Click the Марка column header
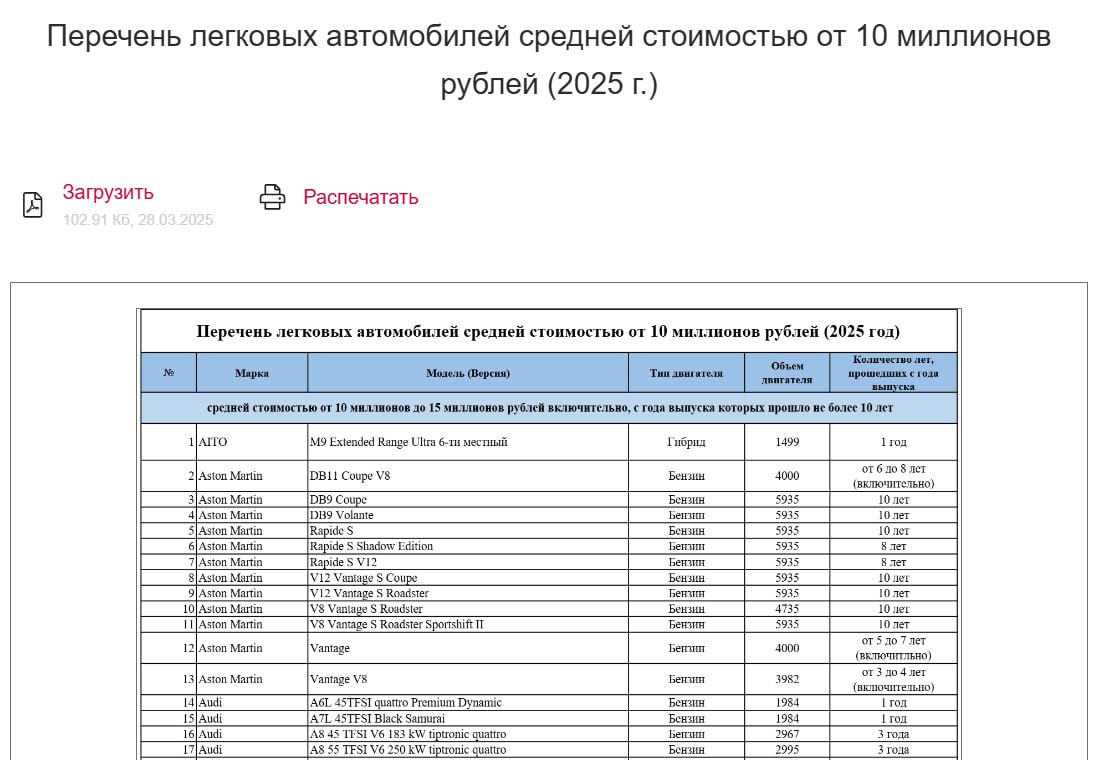Viewport: 1099px width, 760px height. pyautogui.click(x=252, y=373)
